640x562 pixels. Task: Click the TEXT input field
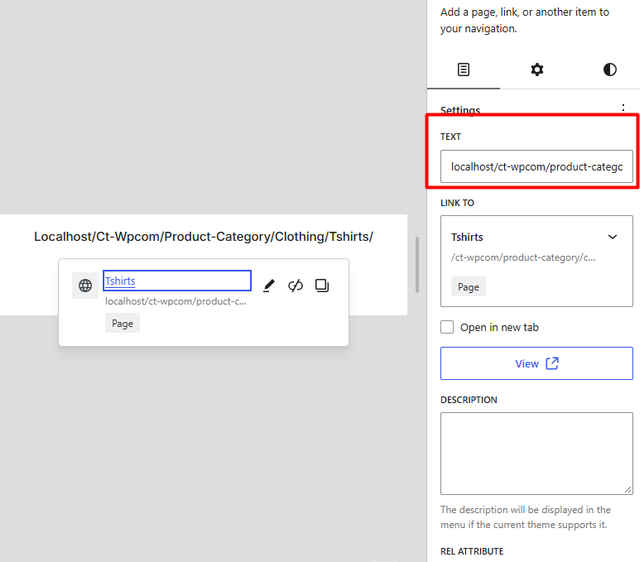tap(536, 167)
